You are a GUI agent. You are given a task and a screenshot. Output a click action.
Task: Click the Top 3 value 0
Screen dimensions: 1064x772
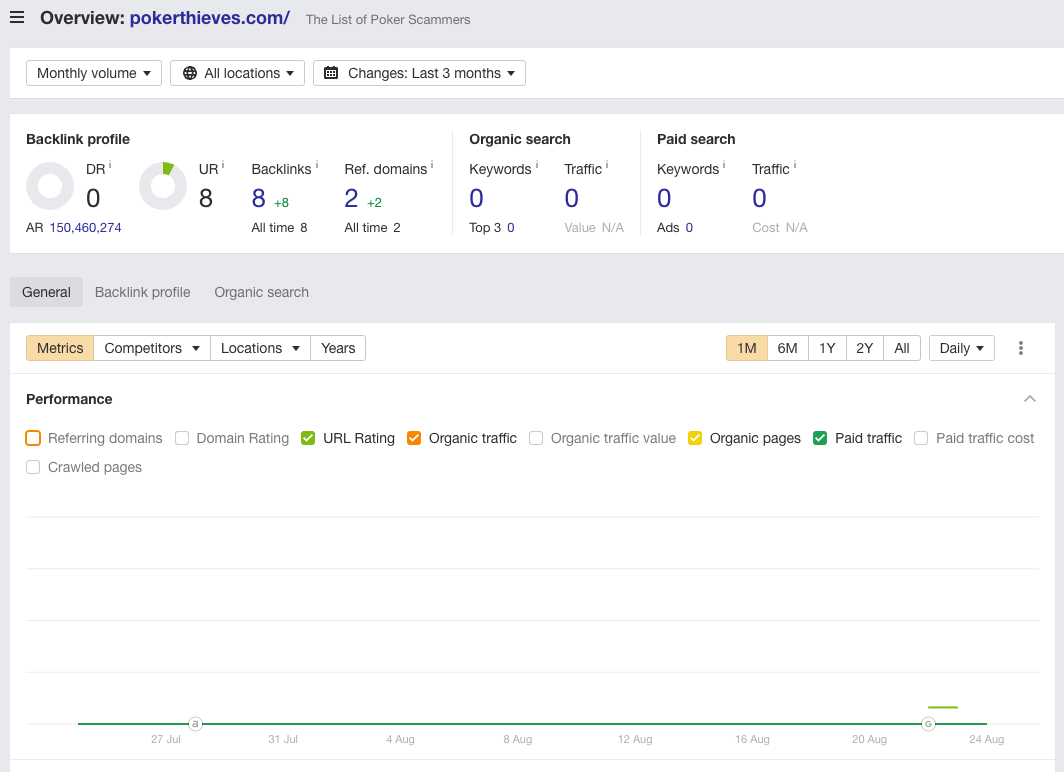point(511,228)
